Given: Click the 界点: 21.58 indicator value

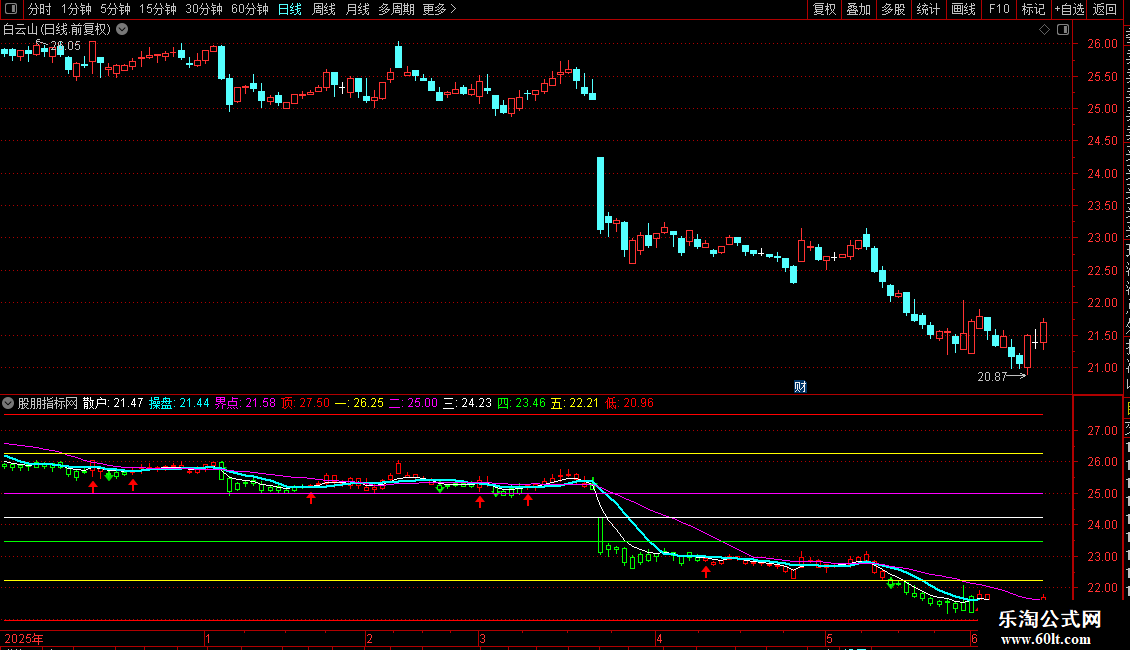Looking at the screenshot, I should pos(245,404).
